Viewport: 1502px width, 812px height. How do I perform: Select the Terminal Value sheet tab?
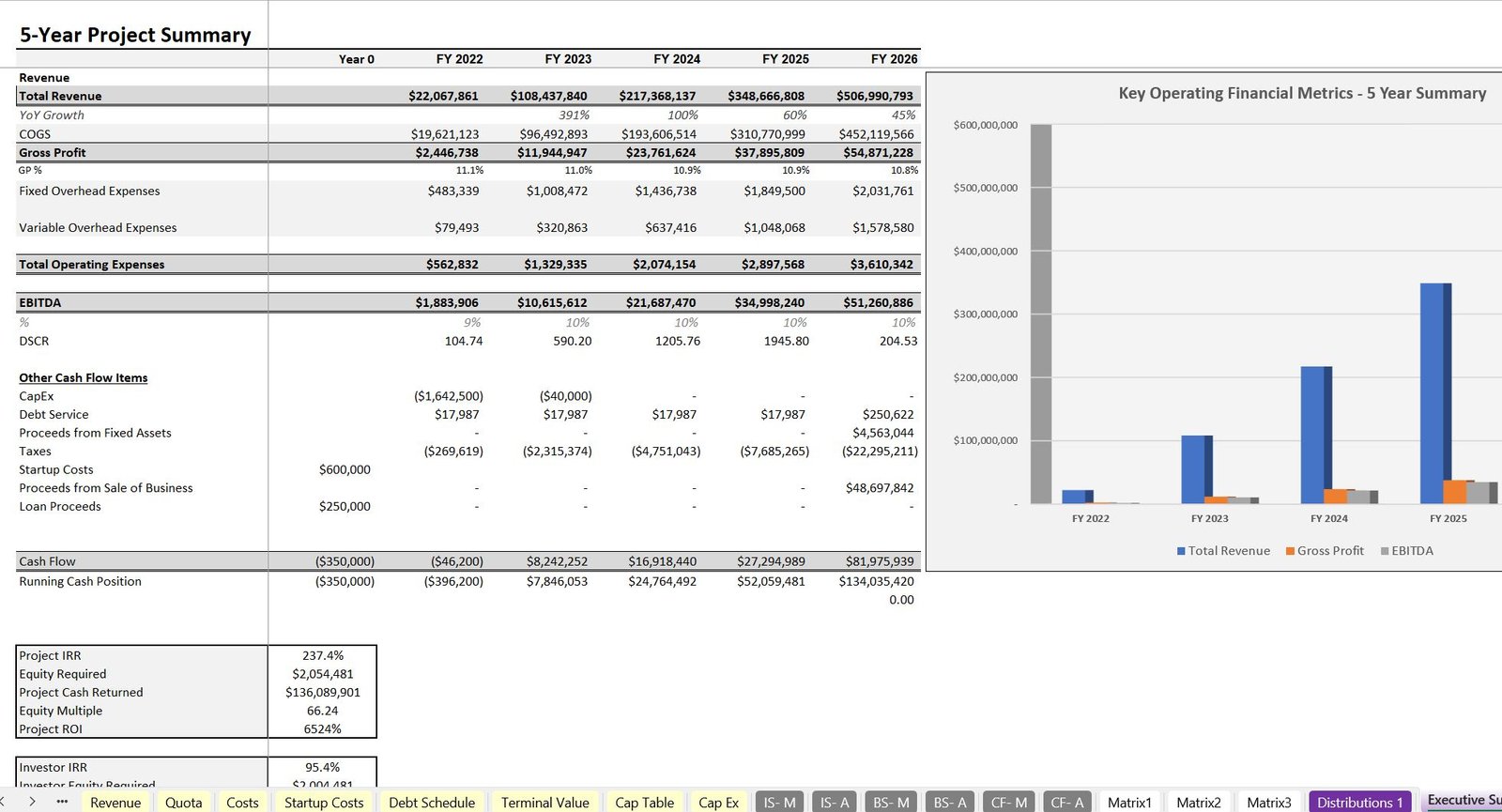click(544, 803)
